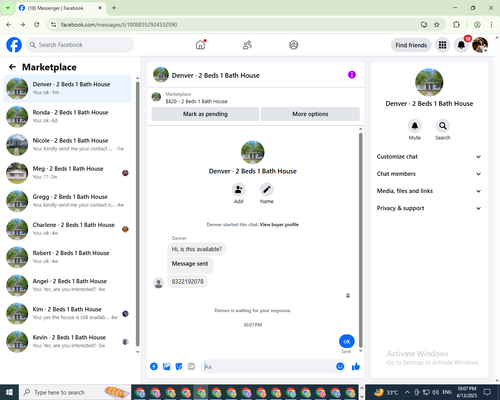Open the Windows Start menu
500x400 pixels.
pos(9,392)
